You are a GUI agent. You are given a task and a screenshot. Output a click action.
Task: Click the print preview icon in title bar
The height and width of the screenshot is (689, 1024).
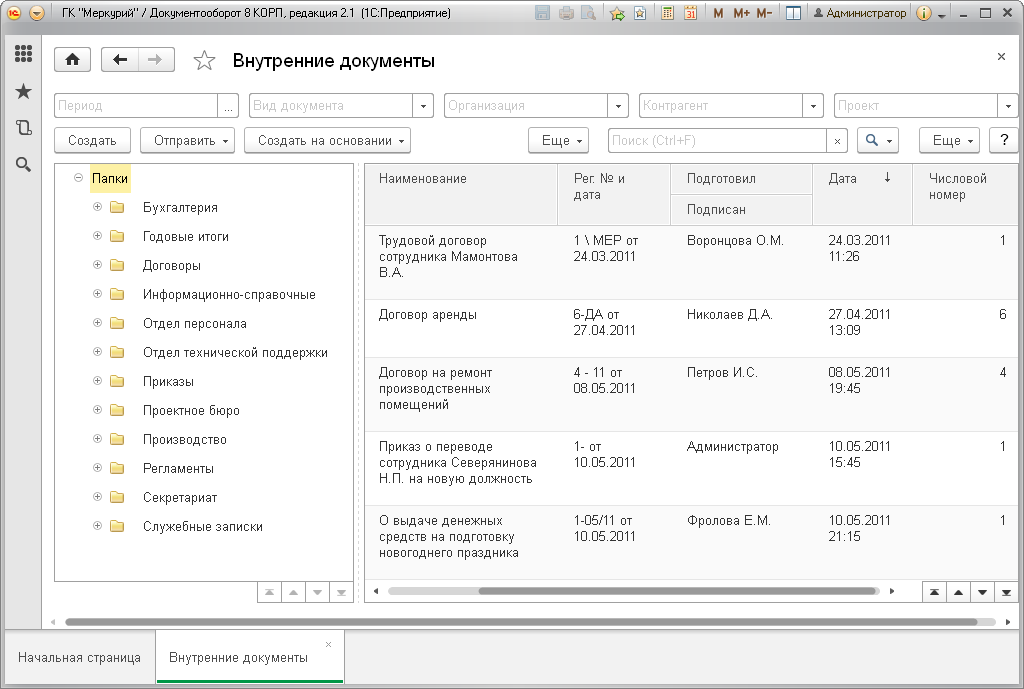(x=588, y=13)
